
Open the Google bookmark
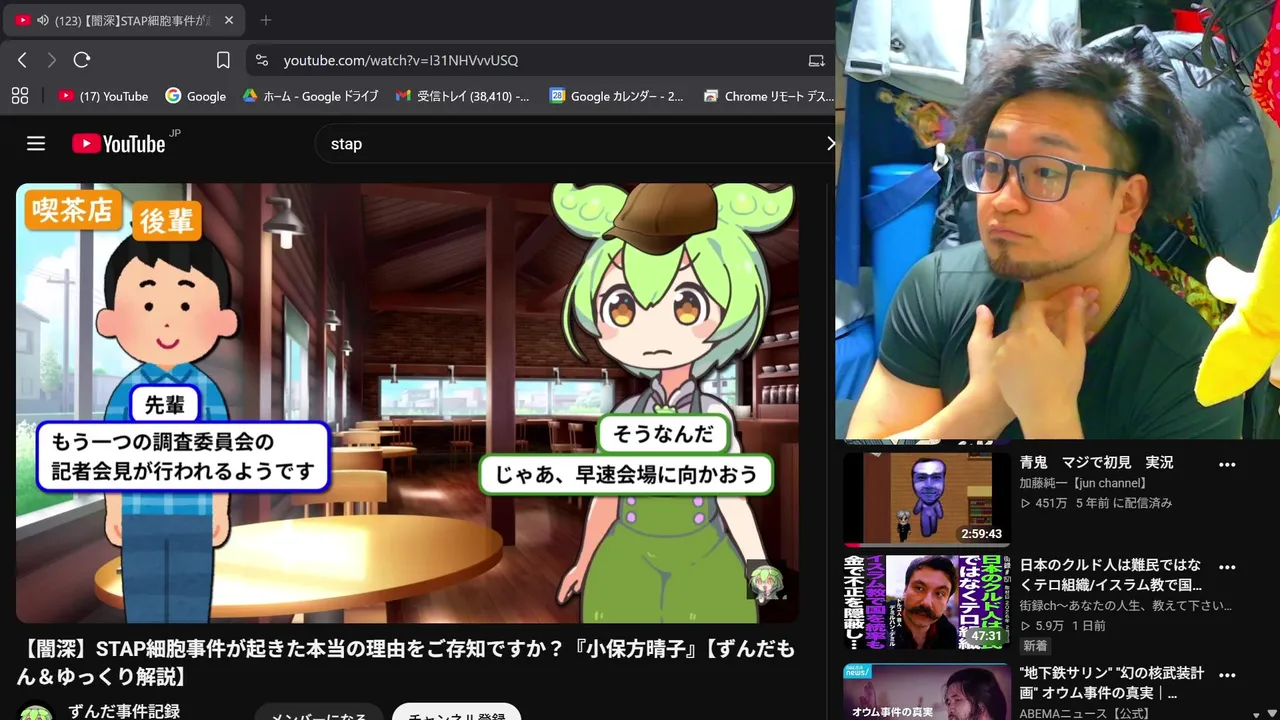coord(196,96)
